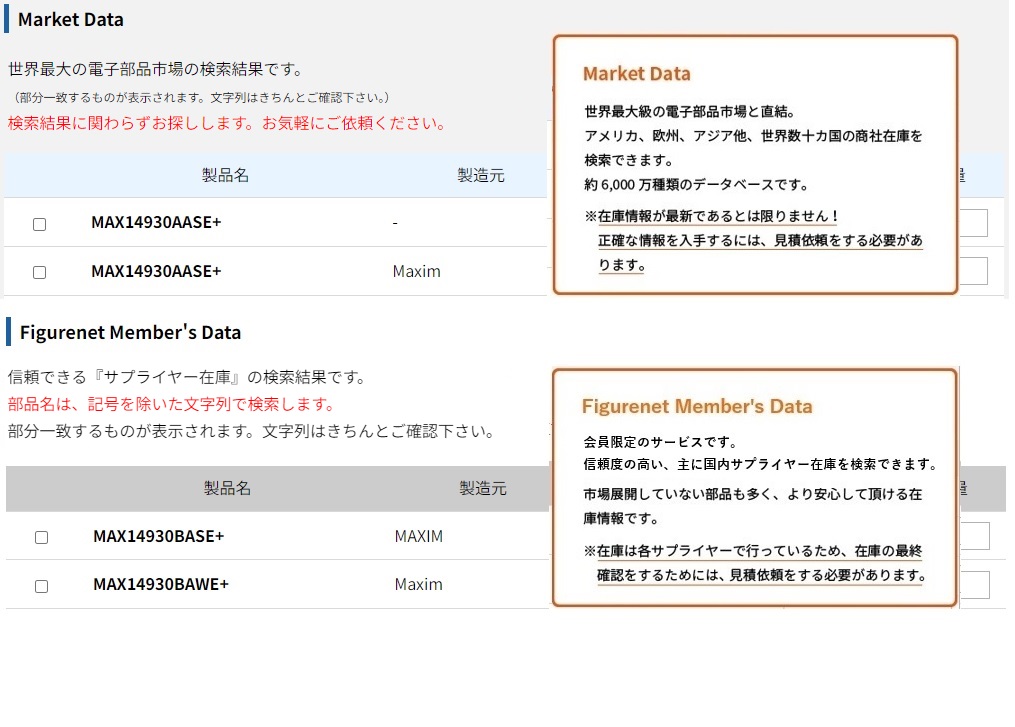
Task: Open the MAX14930BASE+ product name
Action: point(158,537)
